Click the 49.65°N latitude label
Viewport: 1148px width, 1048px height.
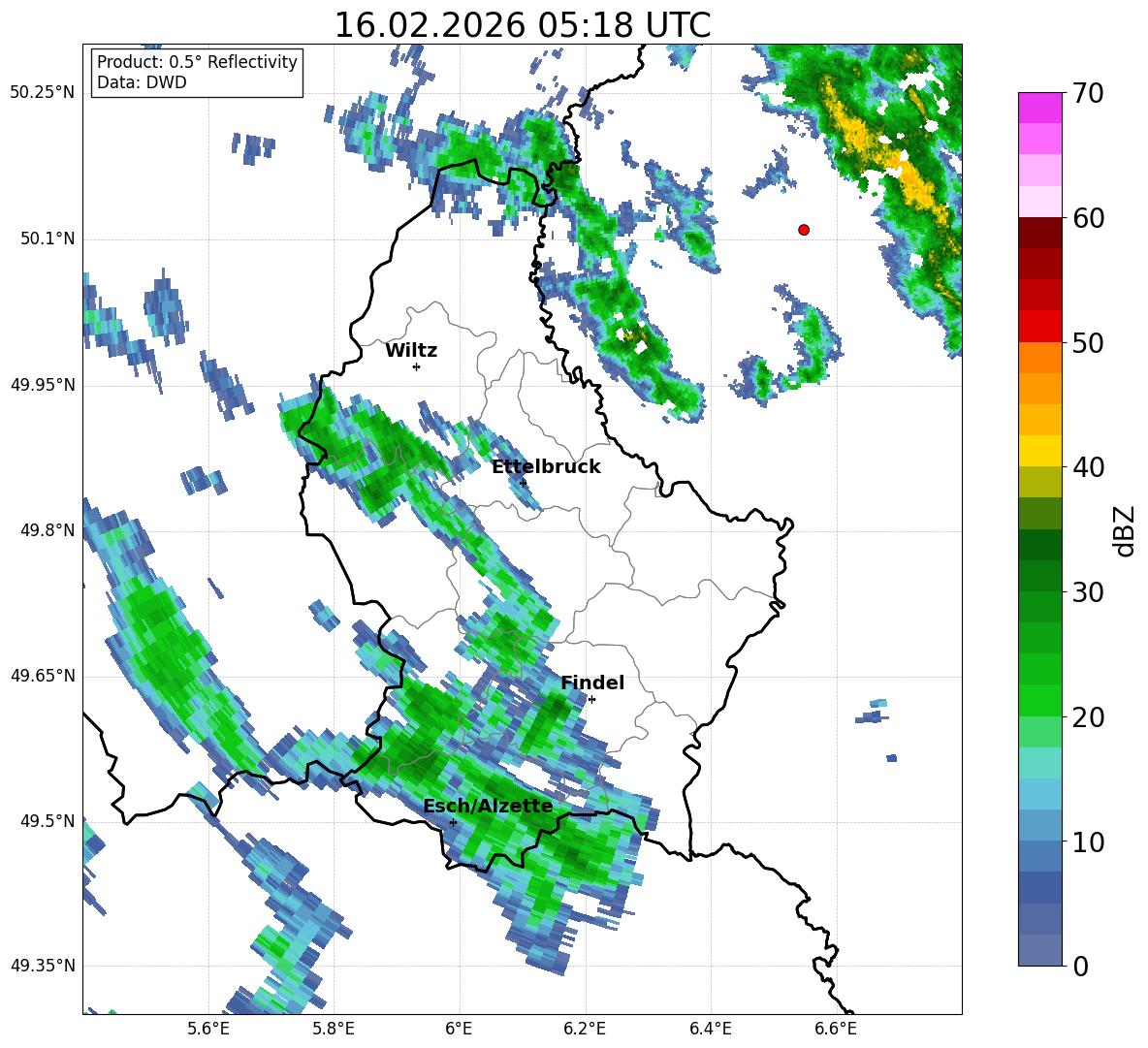[42, 676]
